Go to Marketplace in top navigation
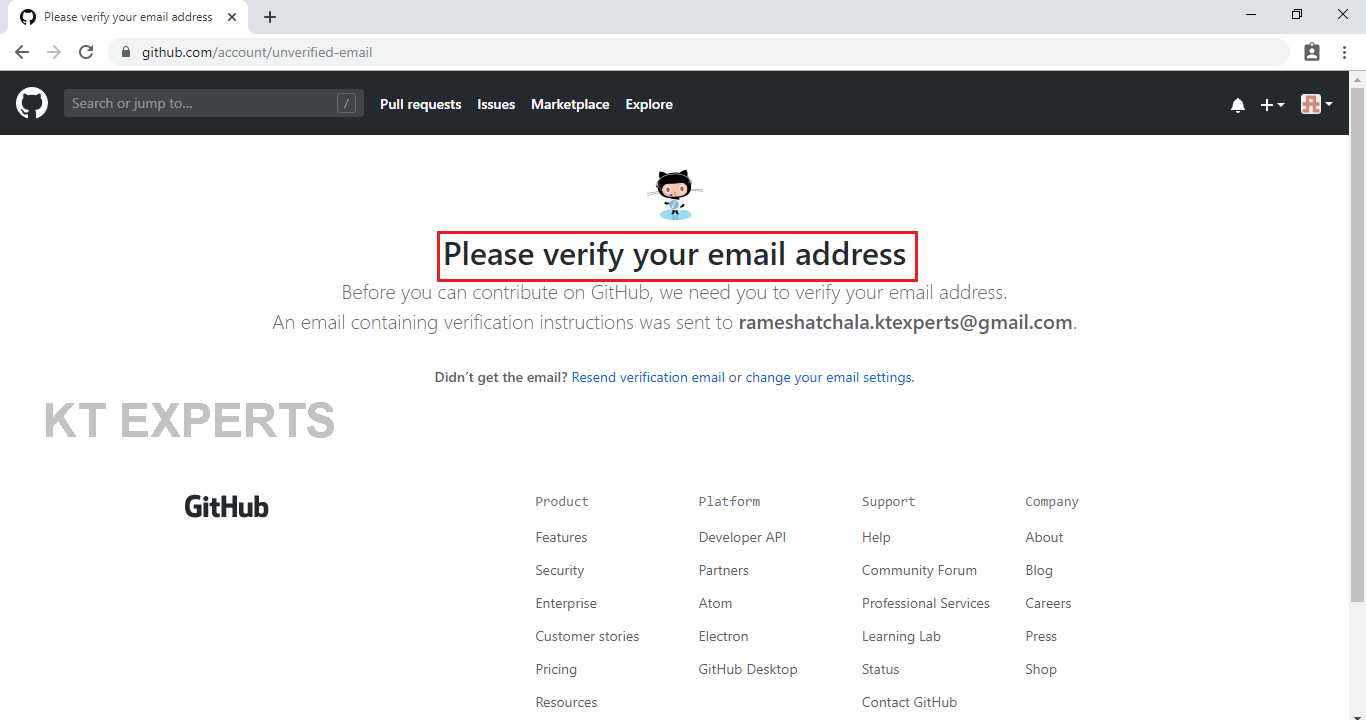 (570, 104)
